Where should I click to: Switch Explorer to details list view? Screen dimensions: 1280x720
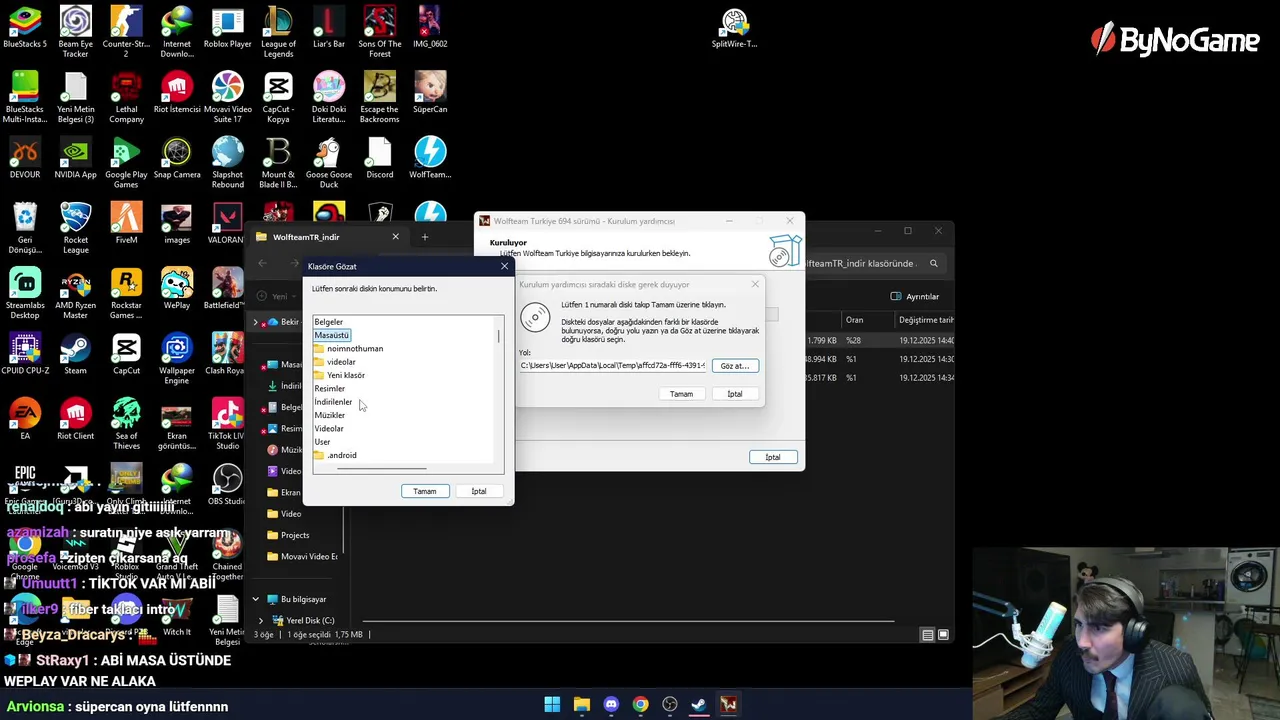click(x=928, y=635)
